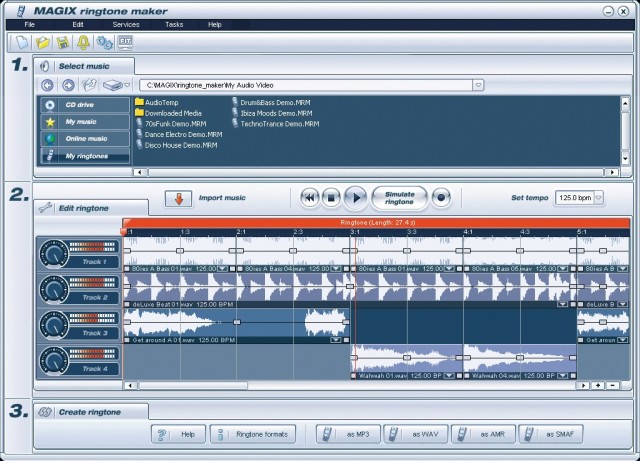
Task: Open the Help menu
Action: 215,24
